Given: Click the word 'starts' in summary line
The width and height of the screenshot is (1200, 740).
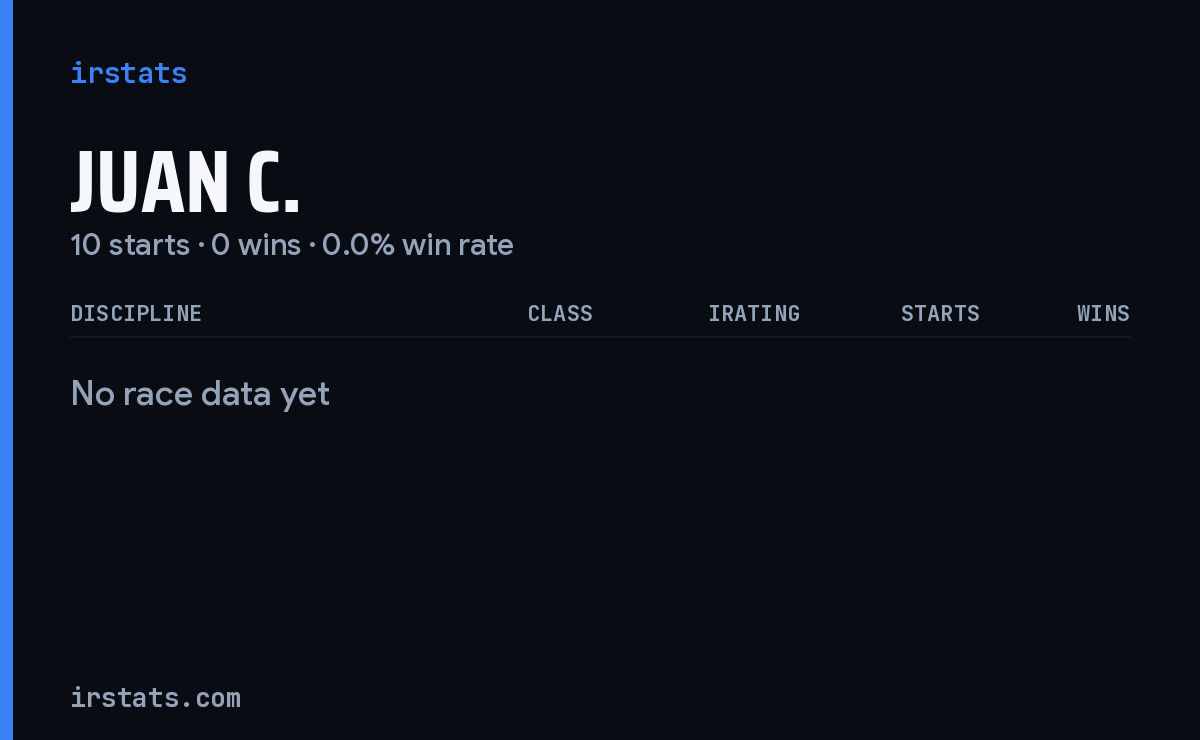Looking at the screenshot, I should [x=149, y=245].
